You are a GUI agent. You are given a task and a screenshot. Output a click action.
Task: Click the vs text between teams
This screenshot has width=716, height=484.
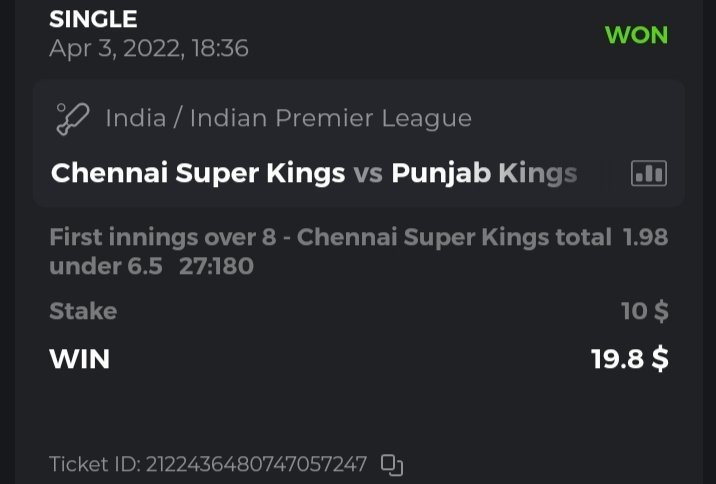pos(368,173)
